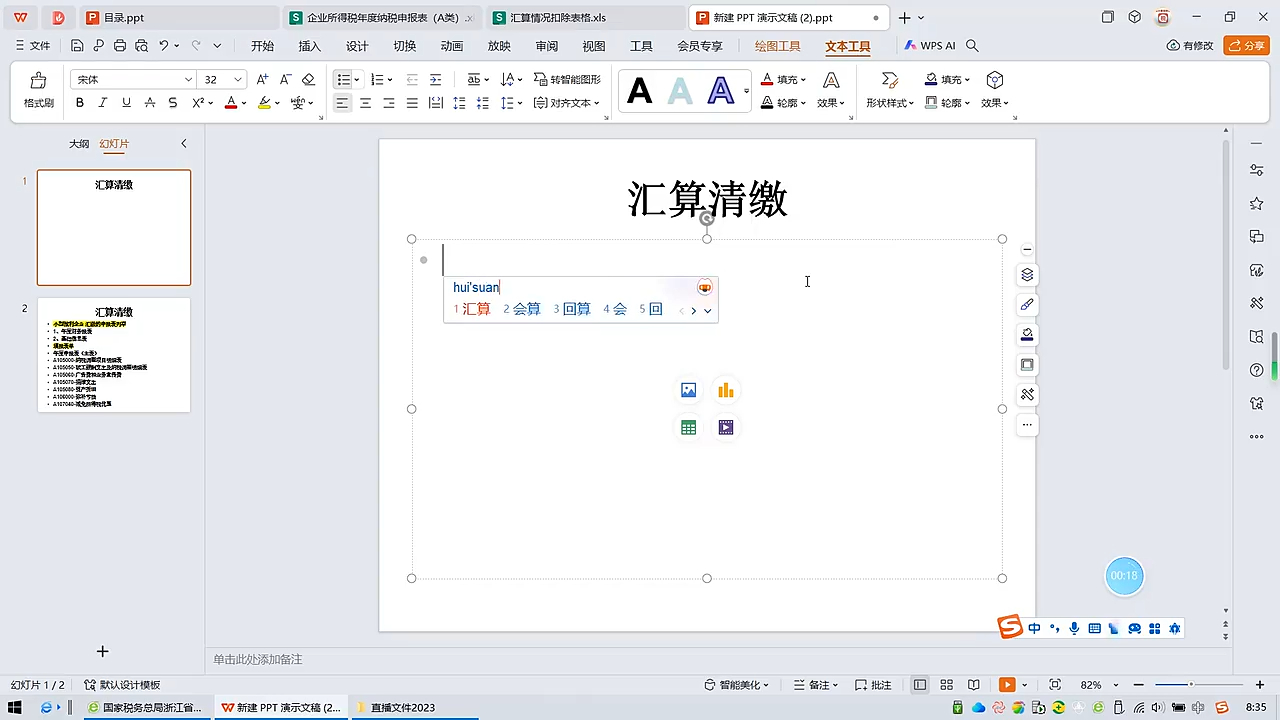Image resolution: width=1280 pixels, height=720 pixels.
Task: Choose candidate 3 回算 in IME popup
Action: click(572, 309)
